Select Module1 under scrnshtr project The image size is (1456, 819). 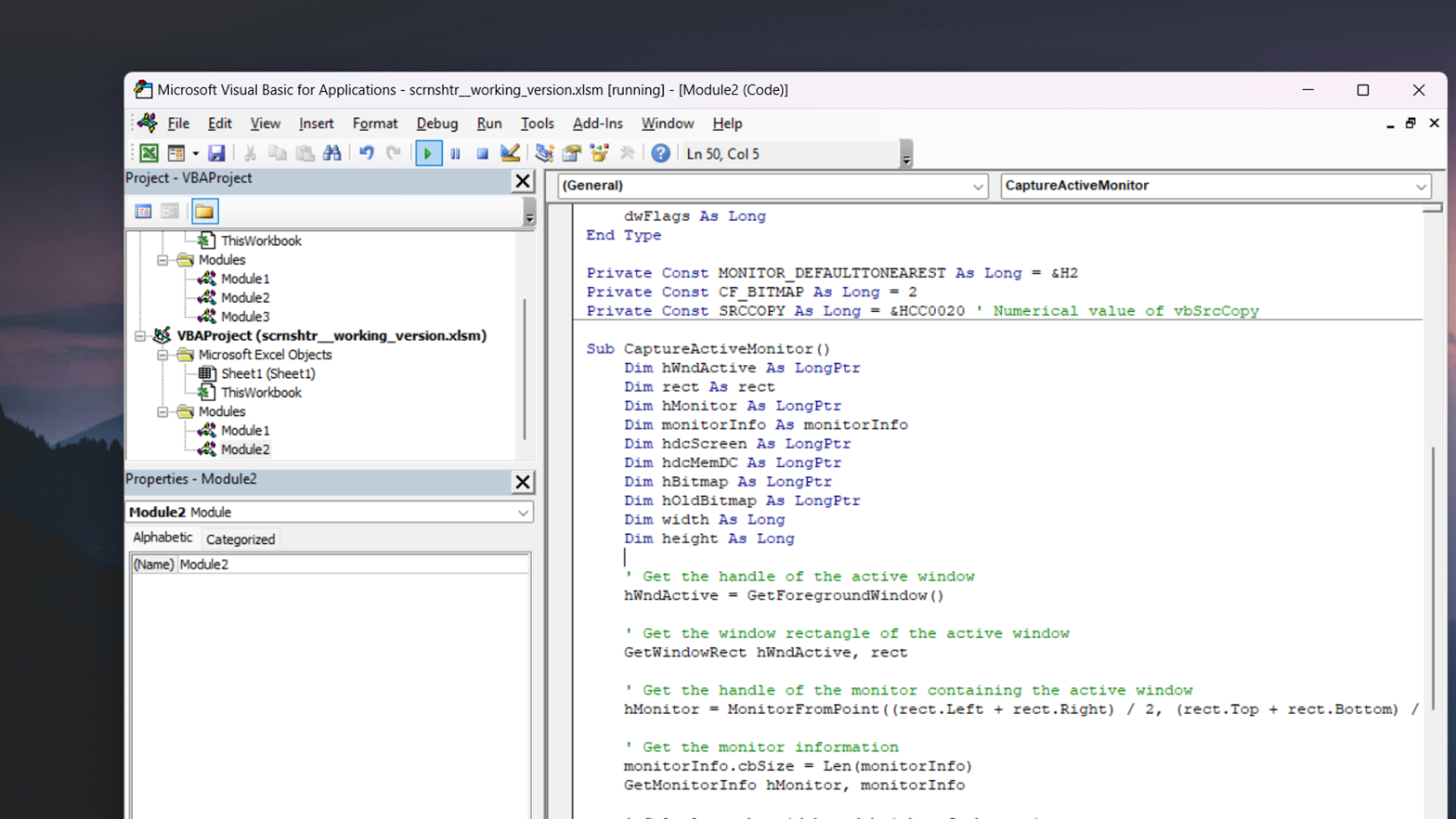point(245,431)
